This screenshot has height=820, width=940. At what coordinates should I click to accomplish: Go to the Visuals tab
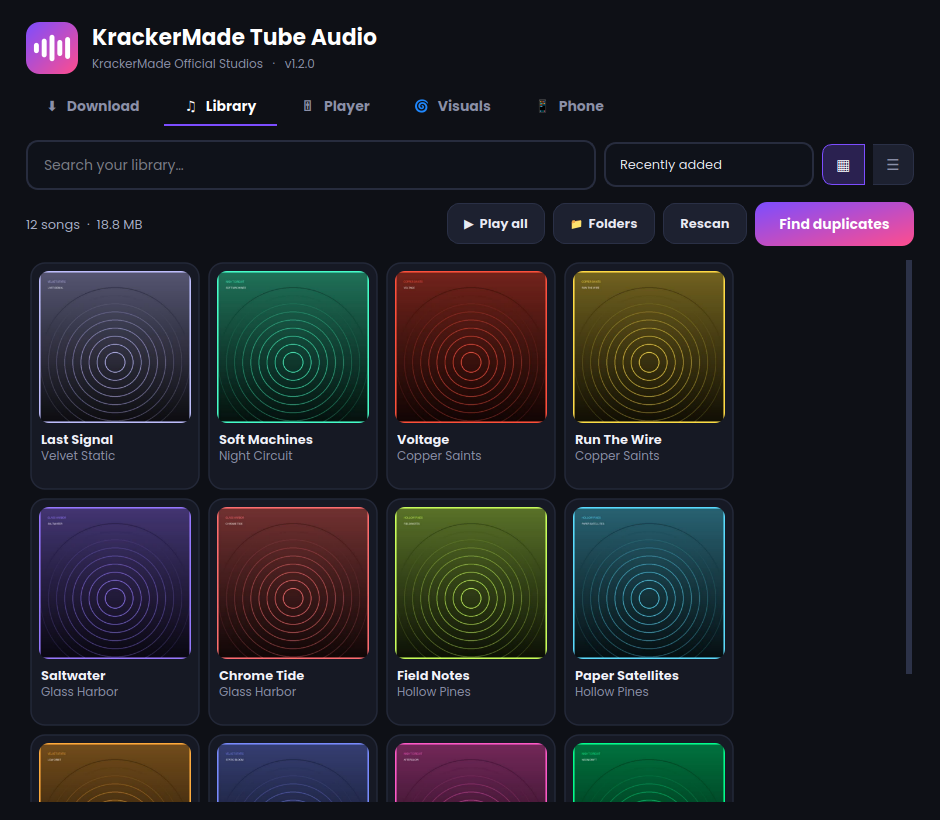(453, 106)
